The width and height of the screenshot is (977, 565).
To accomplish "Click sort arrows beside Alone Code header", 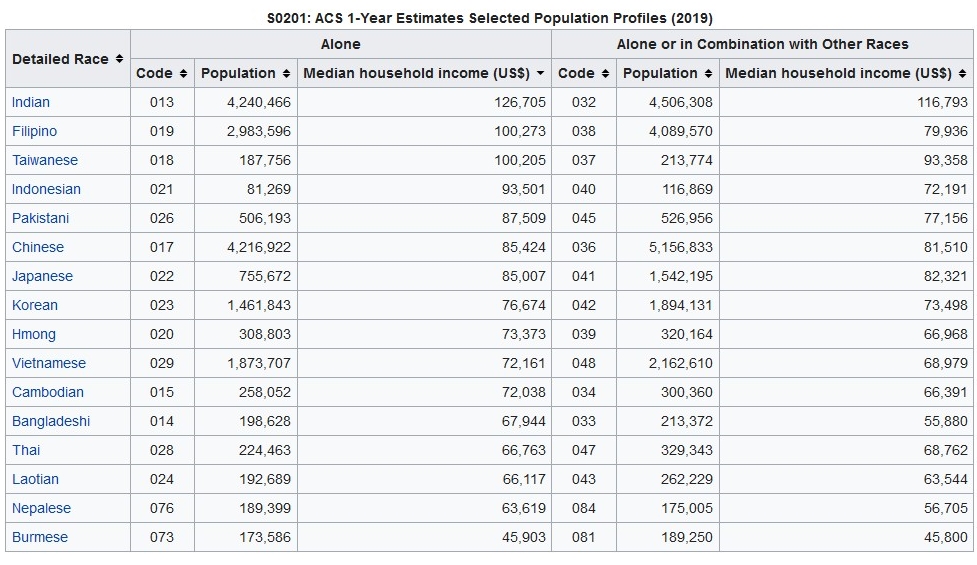I will (x=183, y=74).
